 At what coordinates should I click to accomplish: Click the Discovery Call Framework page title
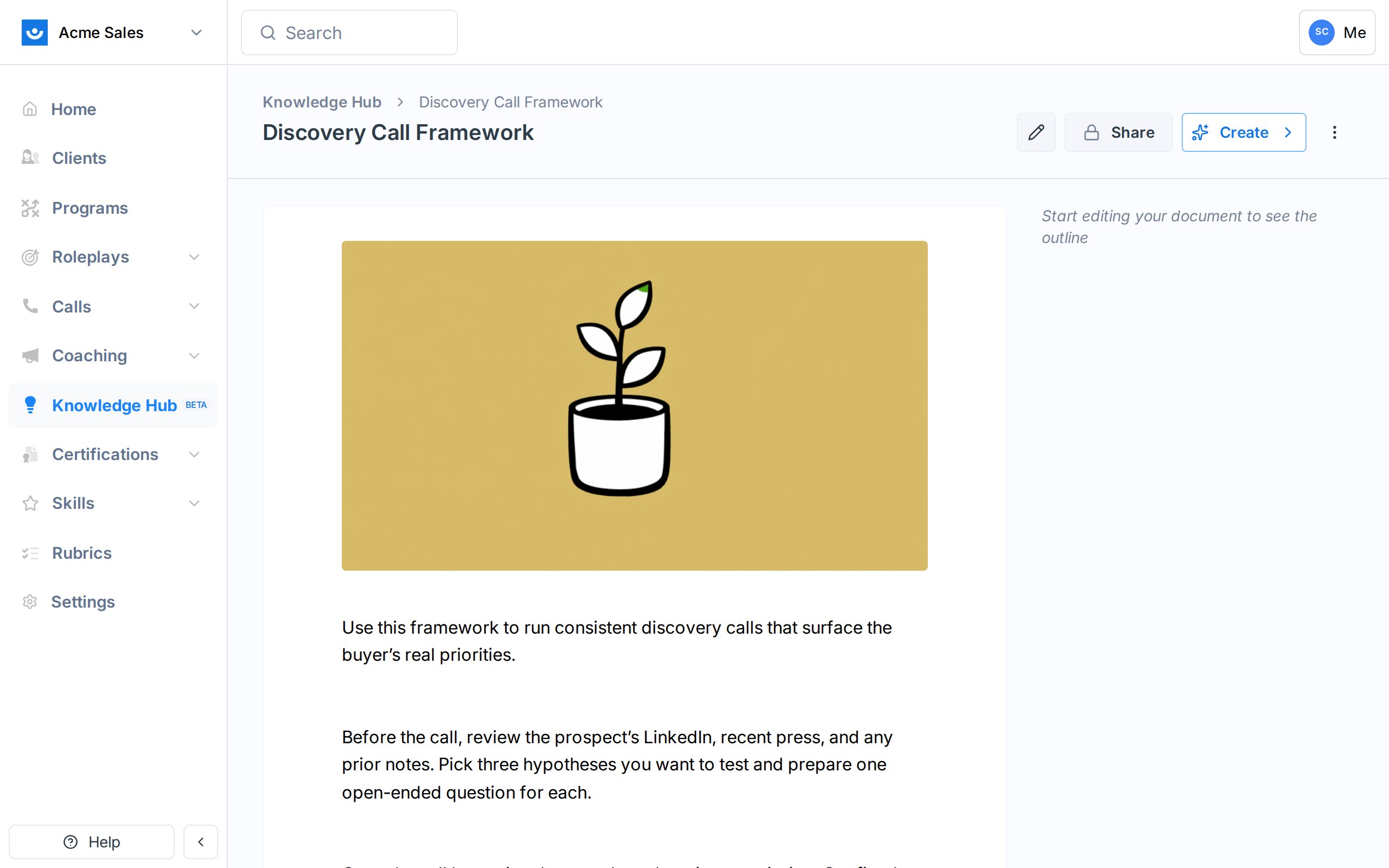pos(398,132)
